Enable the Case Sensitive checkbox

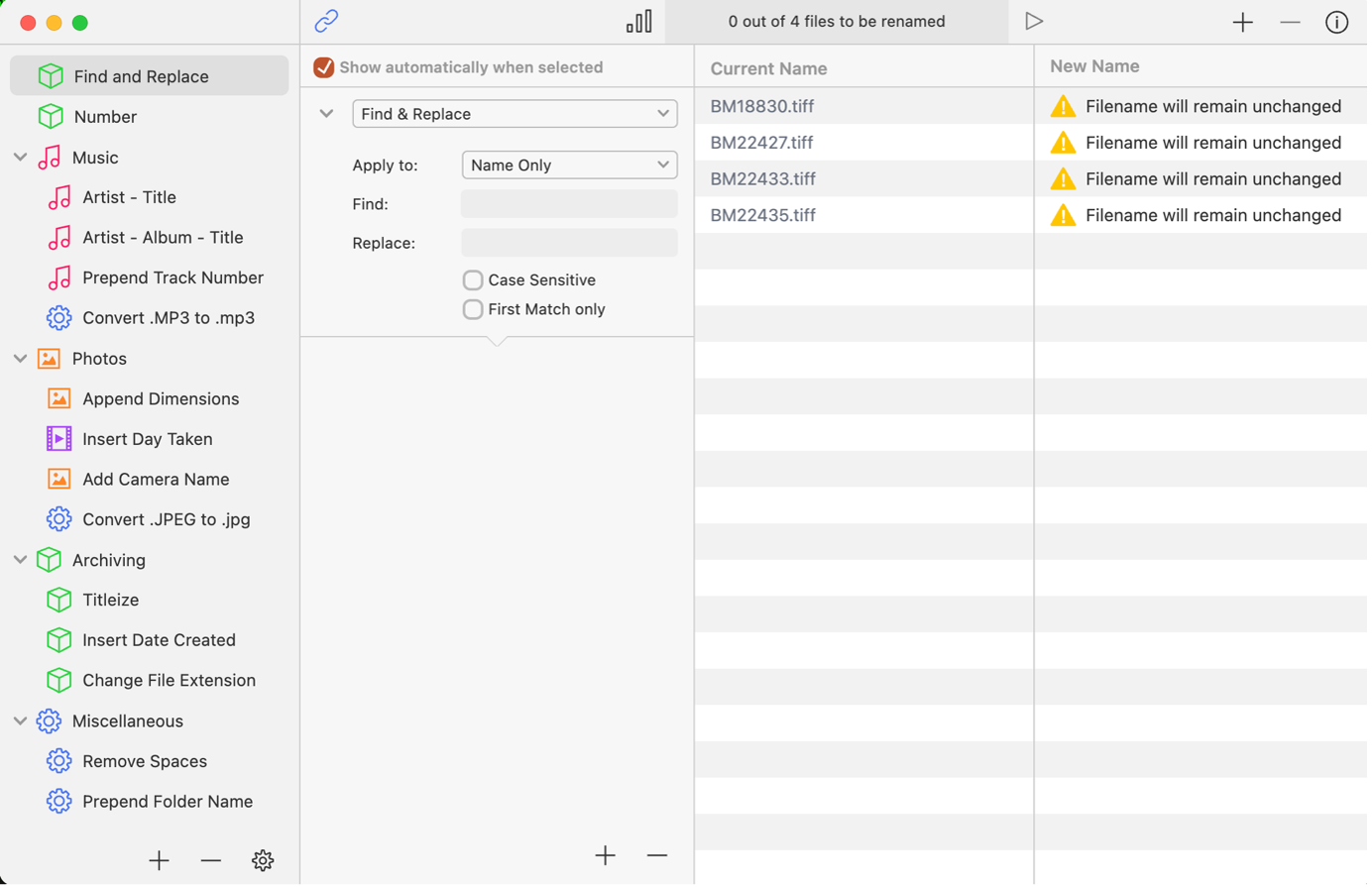pyautogui.click(x=473, y=280)
